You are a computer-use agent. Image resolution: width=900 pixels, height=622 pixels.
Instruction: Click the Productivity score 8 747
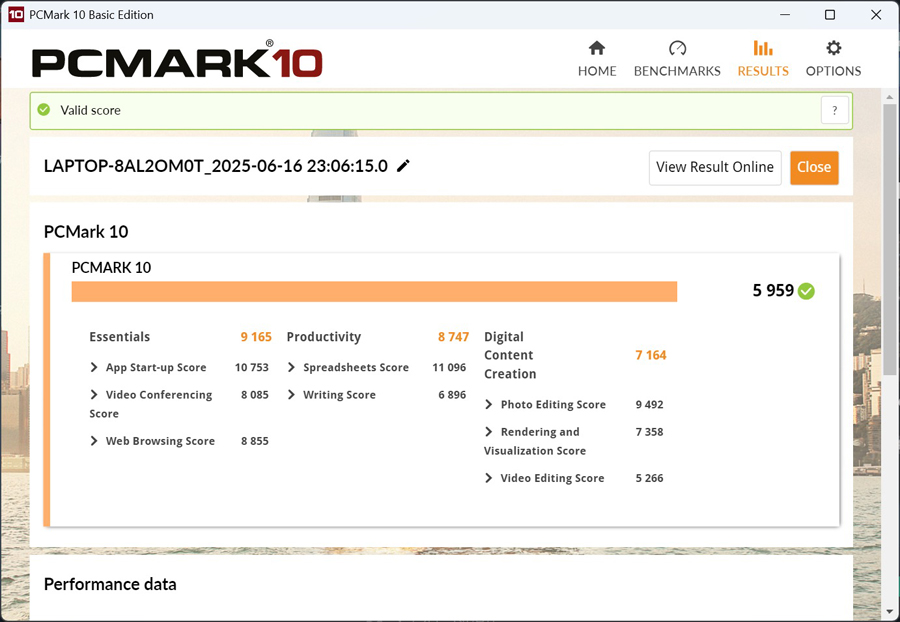coord(453,337)
